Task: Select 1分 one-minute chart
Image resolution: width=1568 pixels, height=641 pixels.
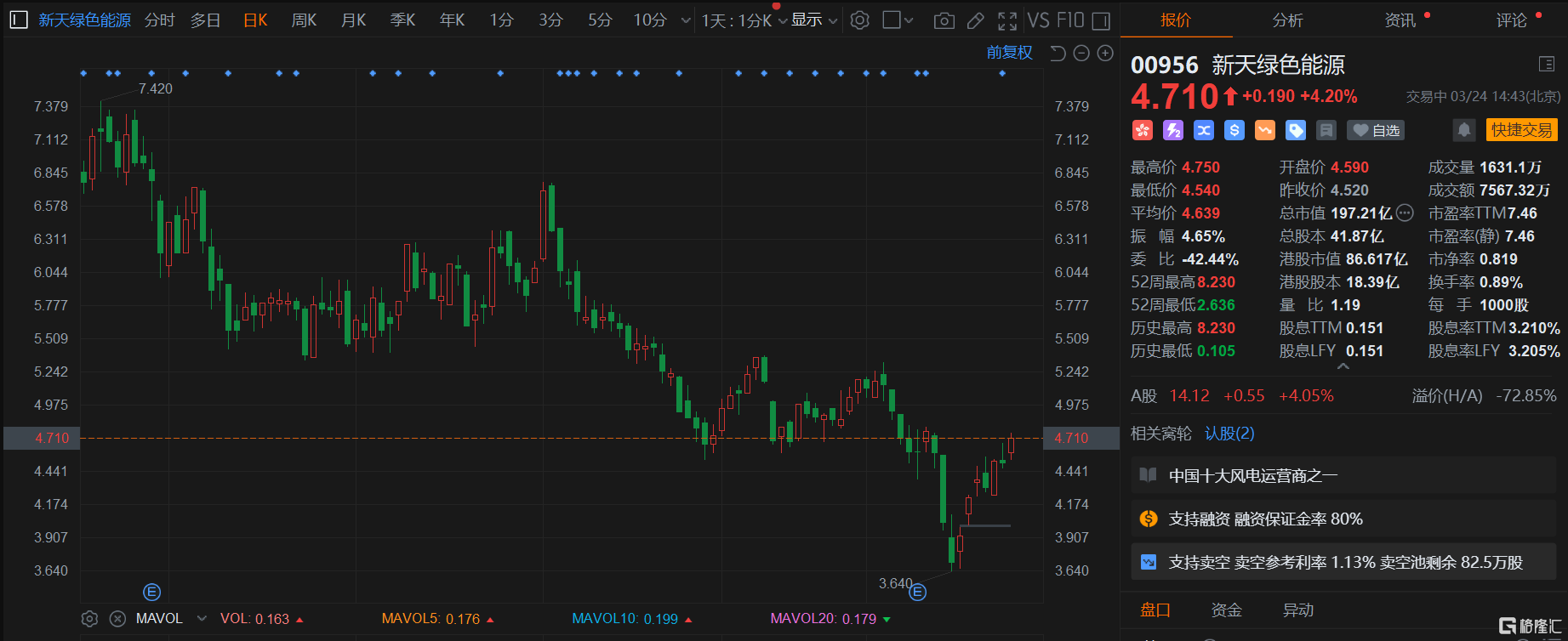Action: [501, 20]
